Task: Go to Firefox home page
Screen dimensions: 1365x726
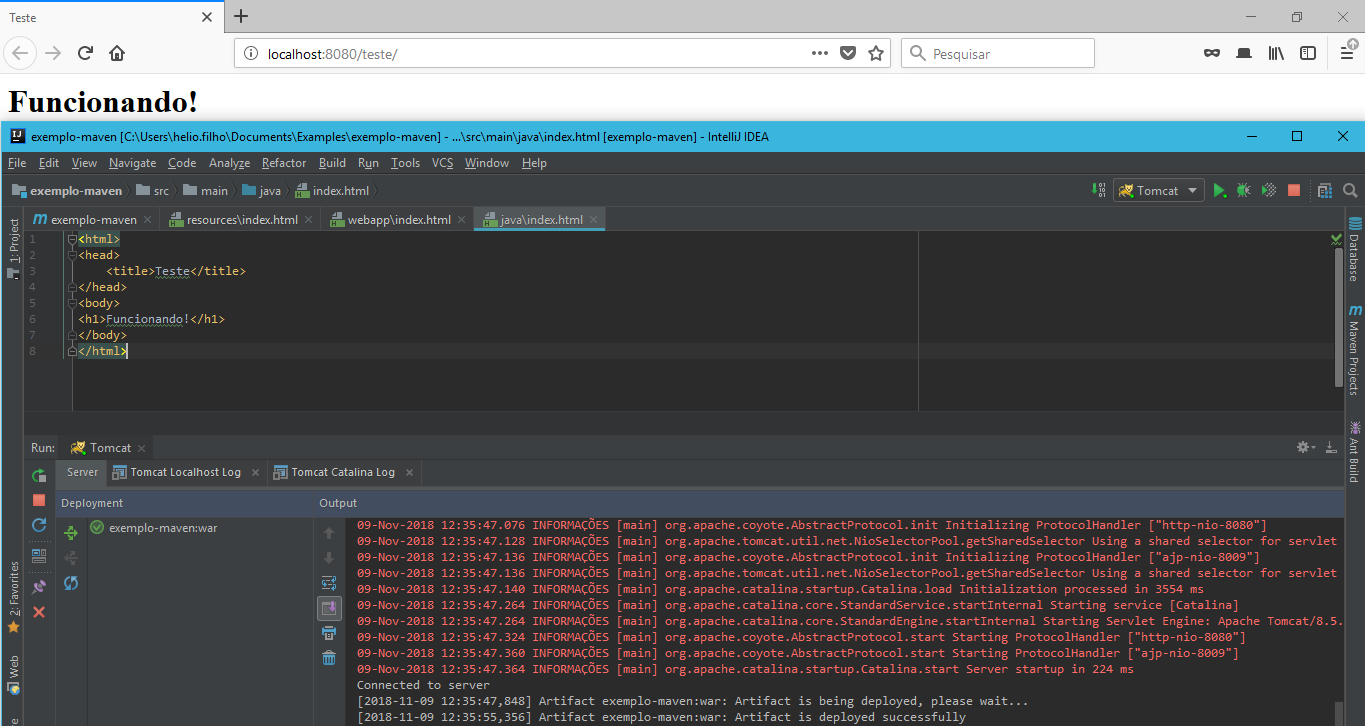Action: tap(117, 53)
